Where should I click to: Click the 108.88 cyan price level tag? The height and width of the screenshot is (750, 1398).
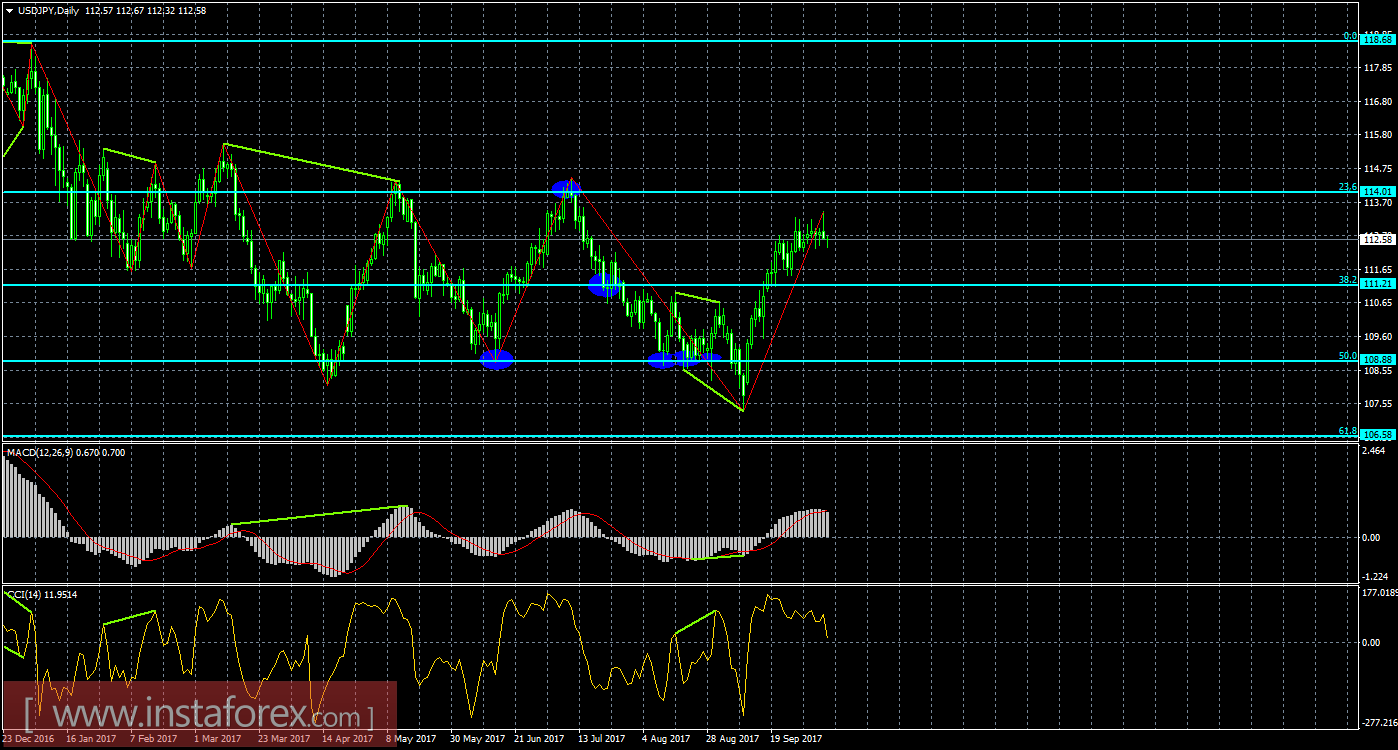[1377, 359]
